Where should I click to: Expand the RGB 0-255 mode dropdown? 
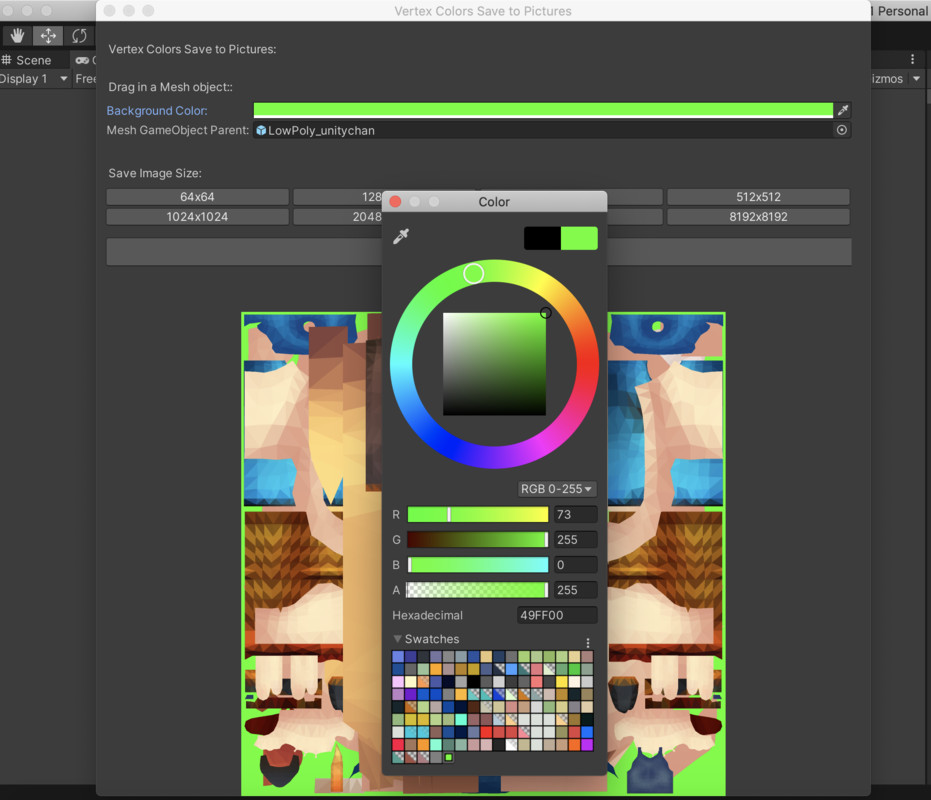[x=556, y=489]
